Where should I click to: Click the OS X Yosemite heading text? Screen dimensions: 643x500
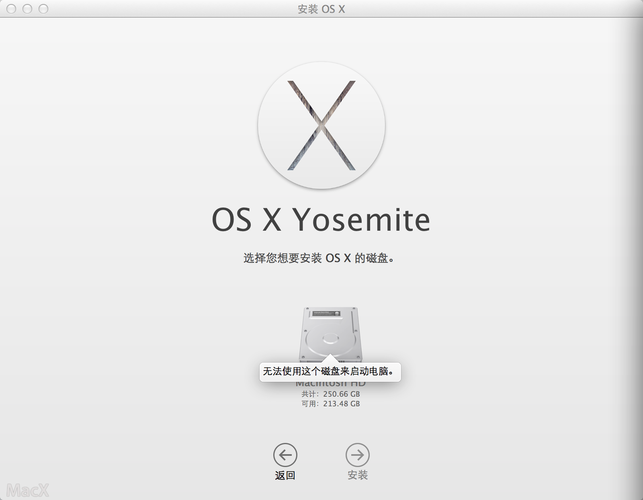[x=321, y=219]
